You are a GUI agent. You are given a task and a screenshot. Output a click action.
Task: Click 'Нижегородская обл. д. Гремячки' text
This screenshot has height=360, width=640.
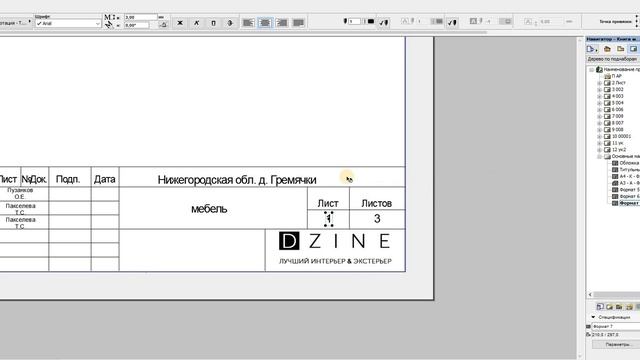point(237,180)
